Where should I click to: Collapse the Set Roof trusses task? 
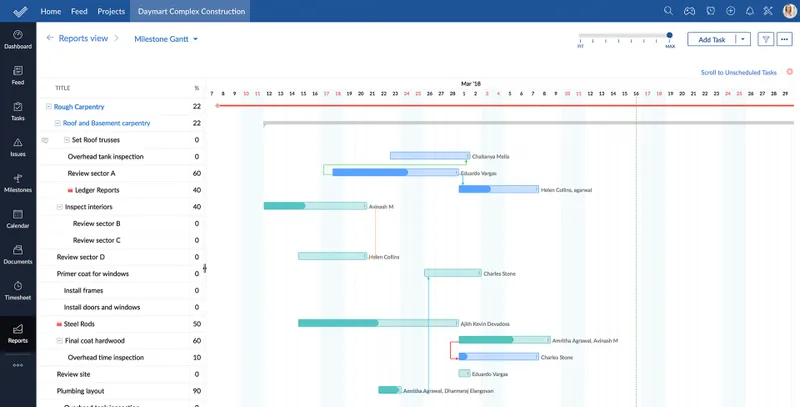[67, 140]
